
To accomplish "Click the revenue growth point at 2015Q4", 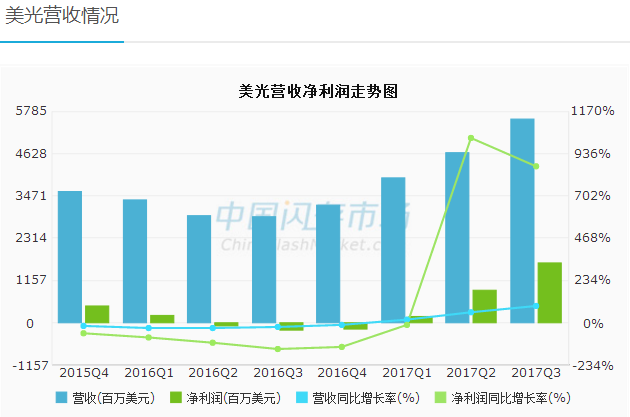I will coord(84,326).
